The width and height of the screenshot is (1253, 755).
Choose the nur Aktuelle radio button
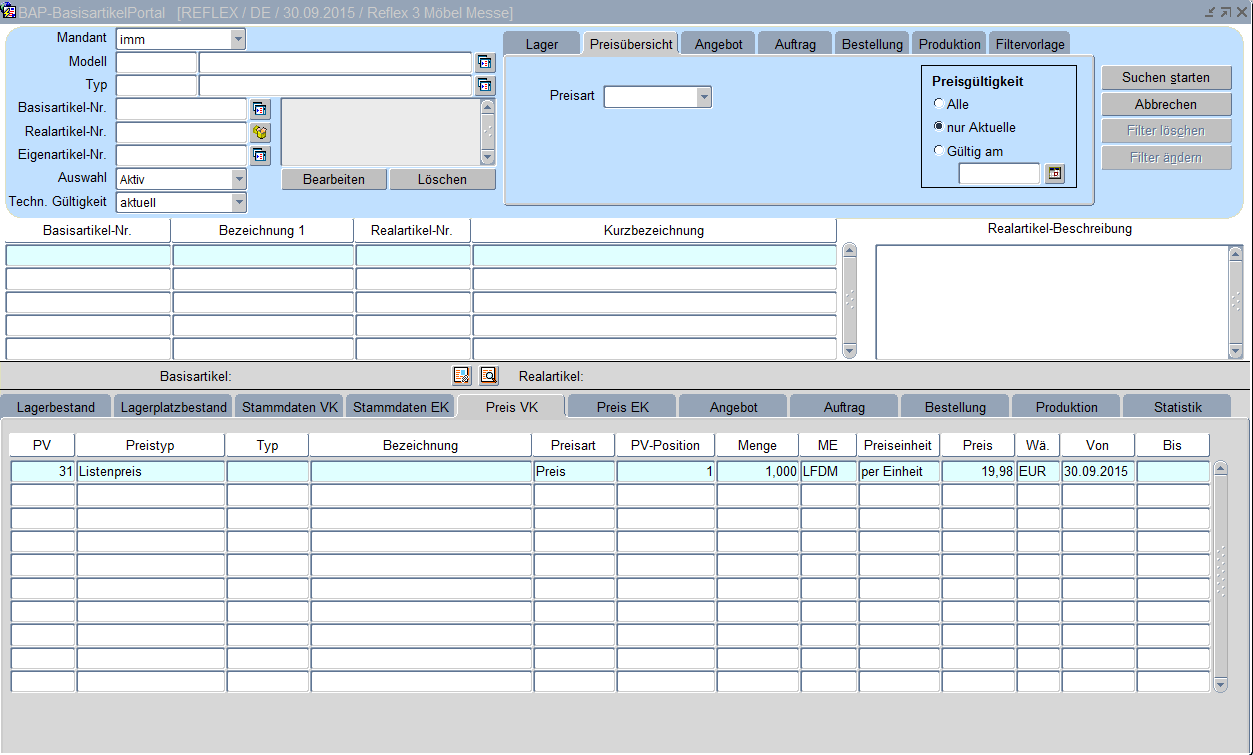938,127
